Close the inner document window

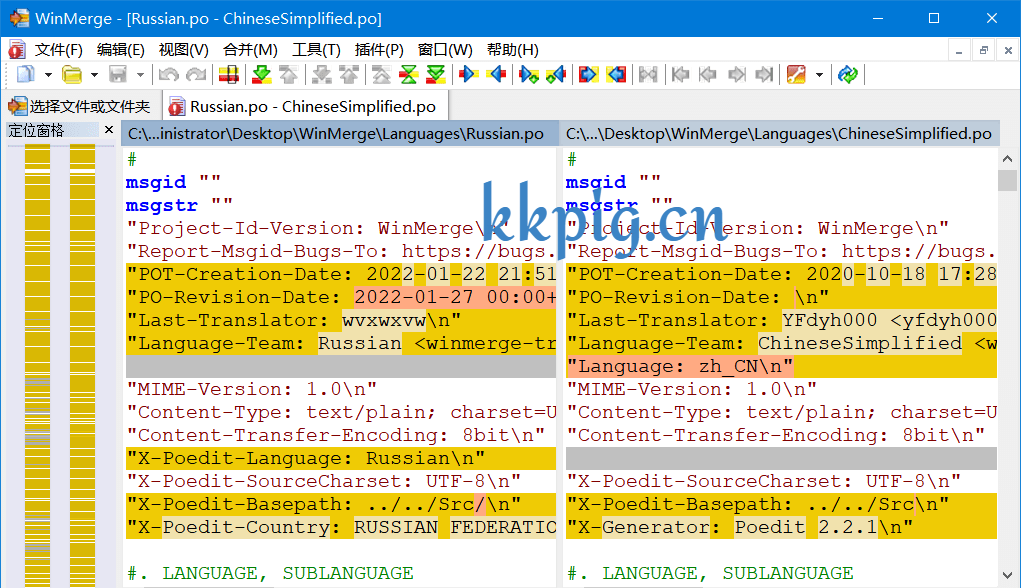(1008, 50)
